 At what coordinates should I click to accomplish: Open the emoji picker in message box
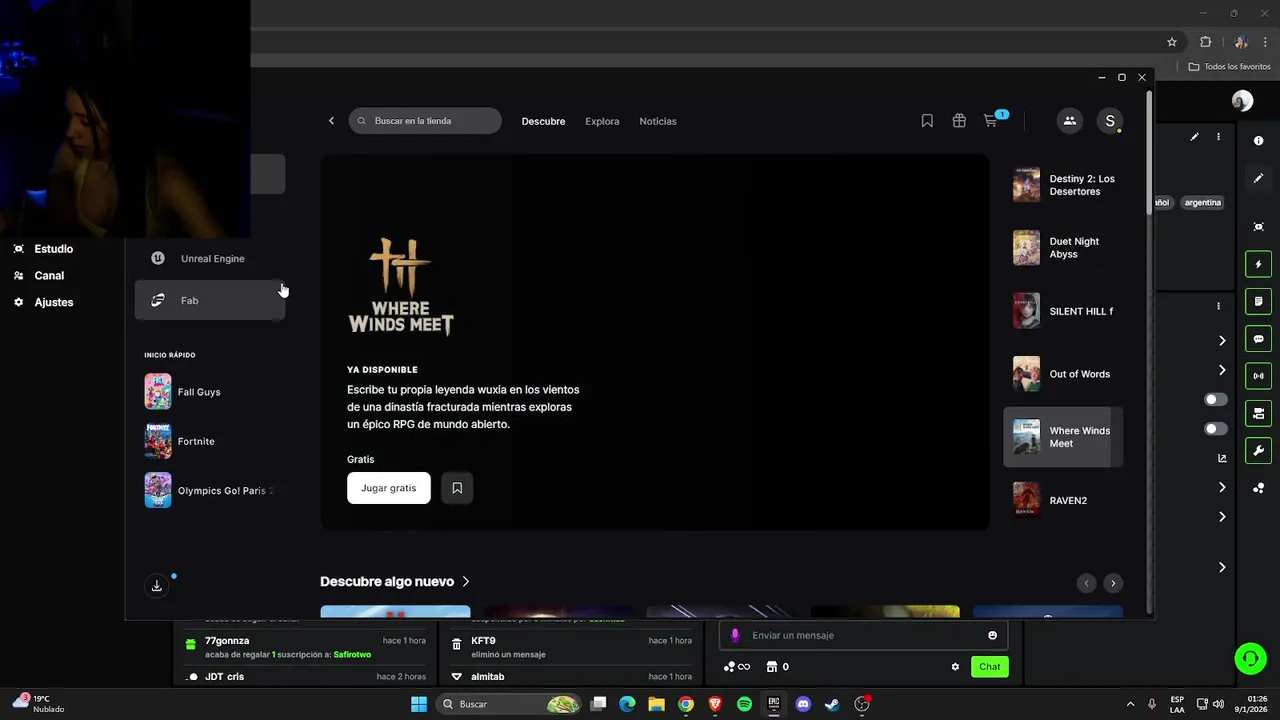[992, 635]
